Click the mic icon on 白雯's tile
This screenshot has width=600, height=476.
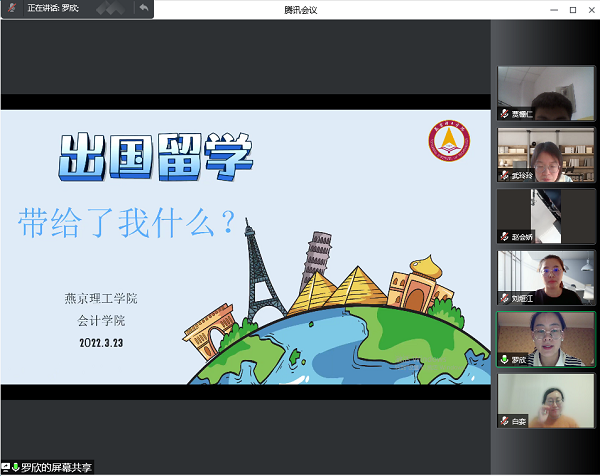tap(504, 422)
